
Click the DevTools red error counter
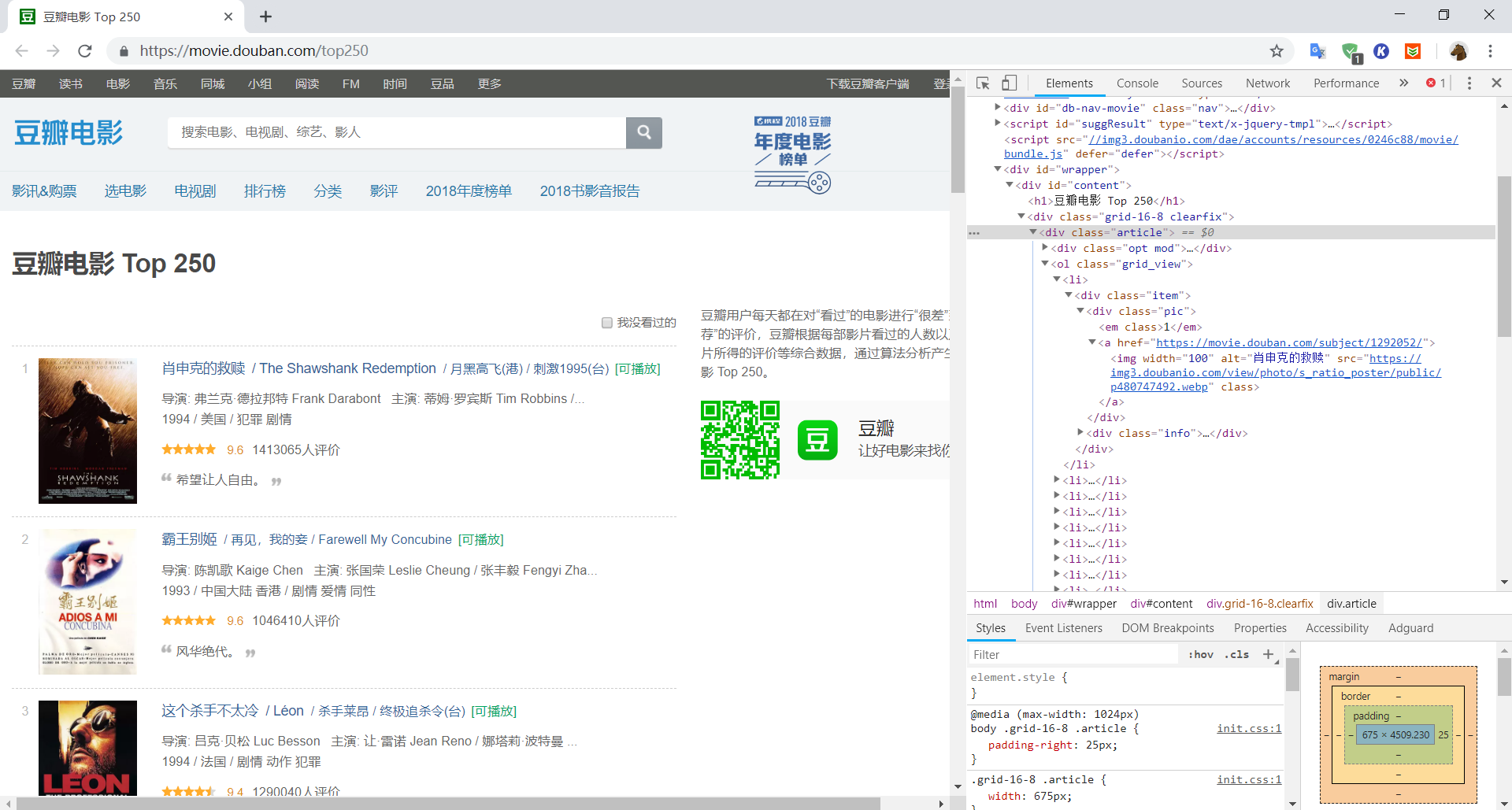point(1436,83)
